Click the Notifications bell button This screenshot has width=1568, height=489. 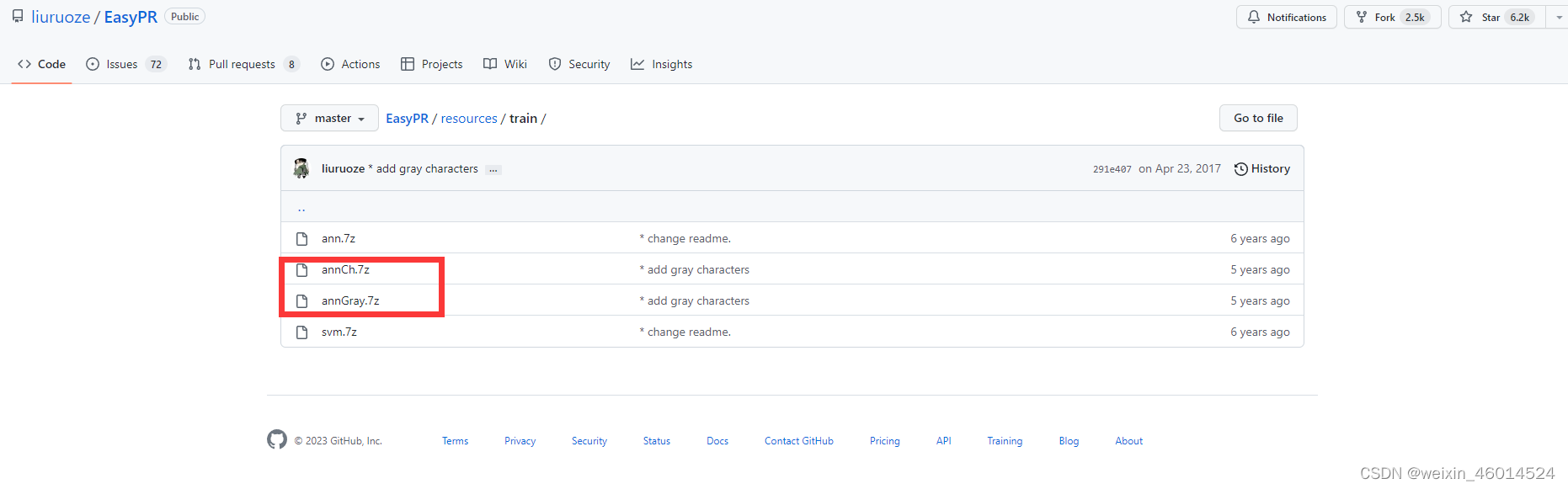1287,17
